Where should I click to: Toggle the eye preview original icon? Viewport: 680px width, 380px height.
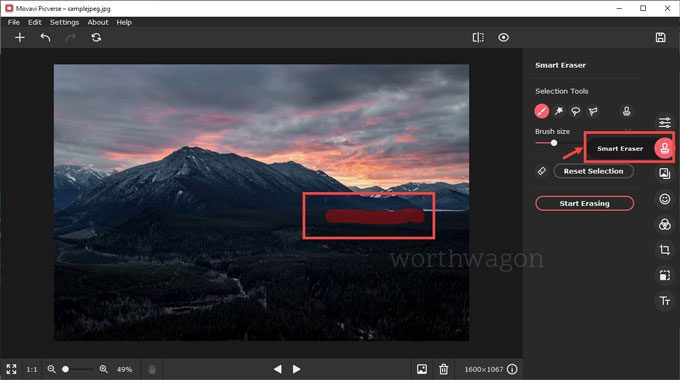(503, 38)
